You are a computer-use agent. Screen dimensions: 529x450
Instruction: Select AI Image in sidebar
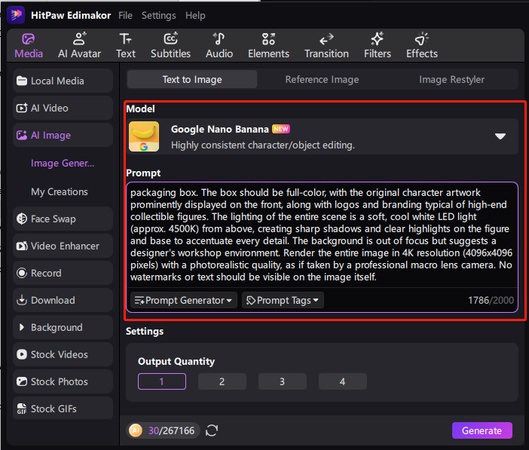[63, 135]
